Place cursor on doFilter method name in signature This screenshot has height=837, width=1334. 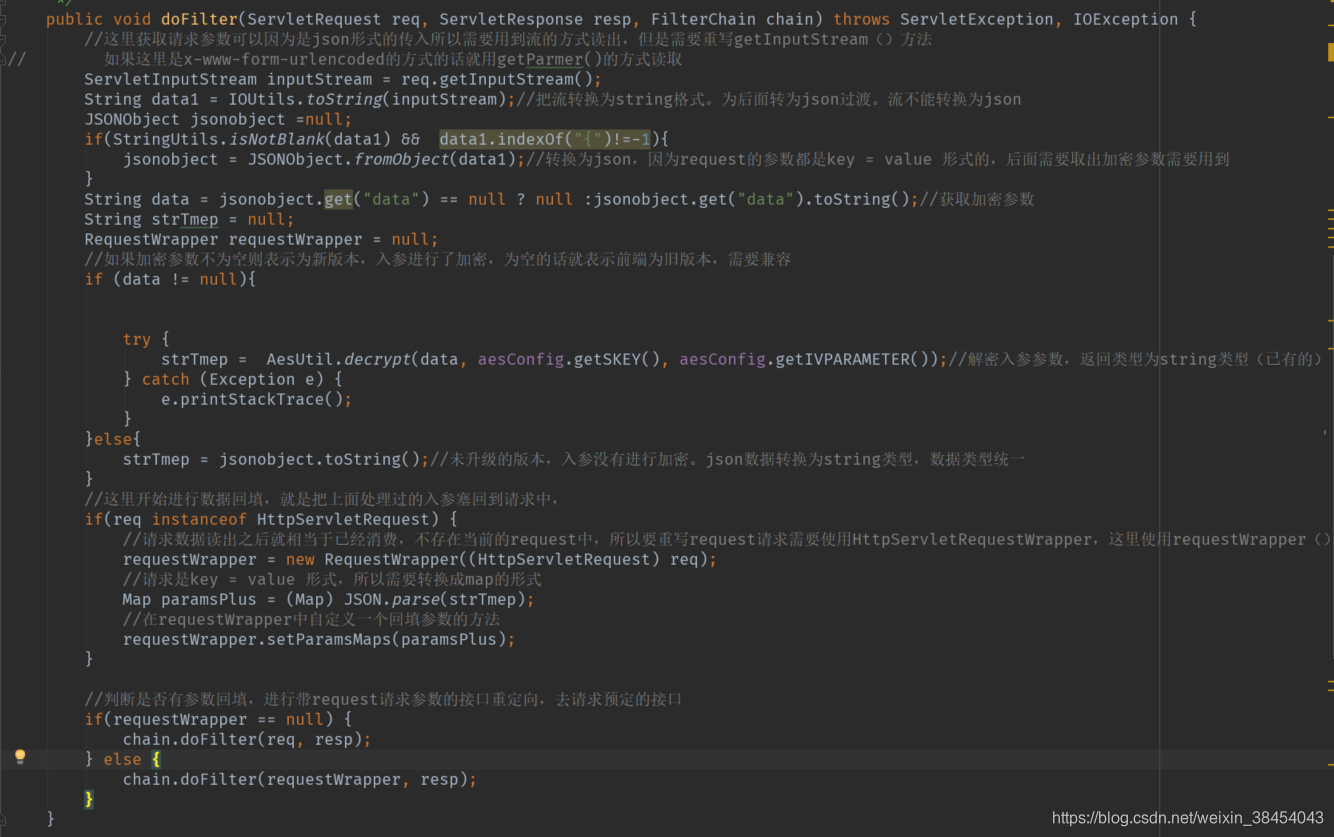pyautogui.click(x=199, y=19)
